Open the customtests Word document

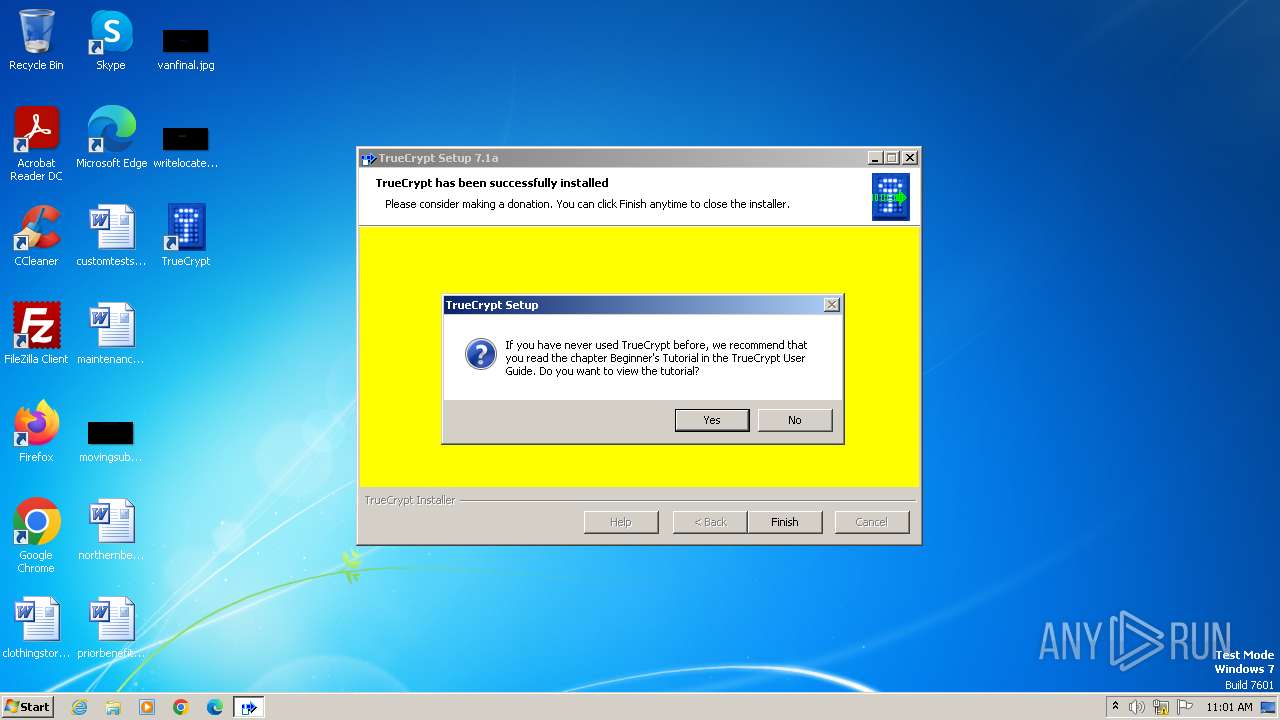pyautogui.click(x=111, y=235)
